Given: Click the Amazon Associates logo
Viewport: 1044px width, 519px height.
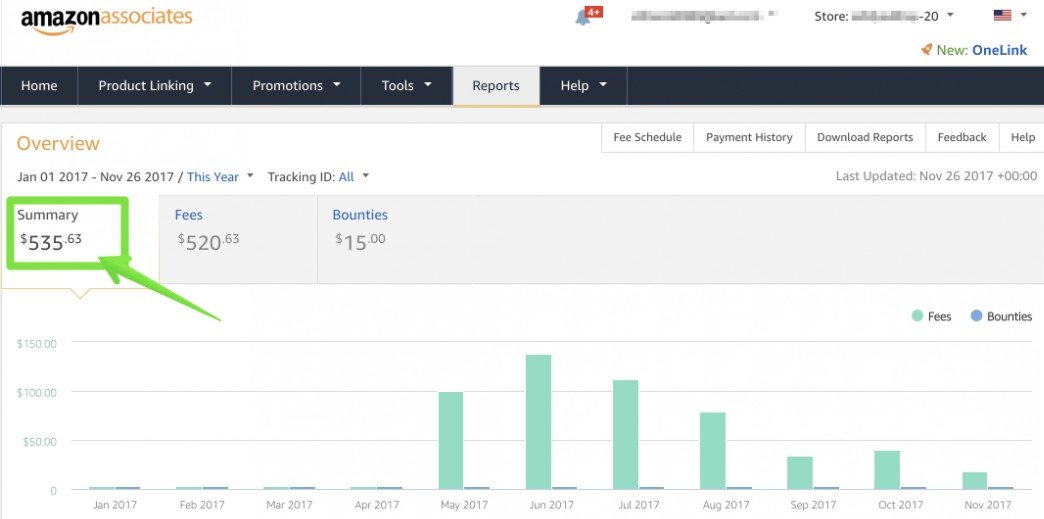Looking at the screenshot, I should tap(107, 19).
